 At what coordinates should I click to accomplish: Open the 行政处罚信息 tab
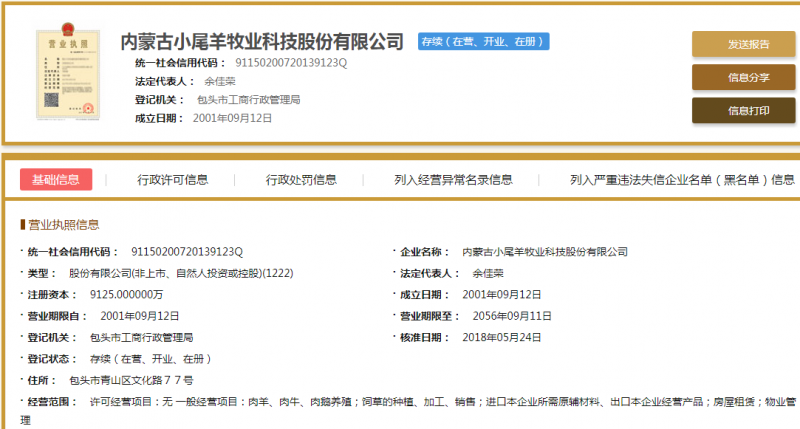(x=301, y=180)
